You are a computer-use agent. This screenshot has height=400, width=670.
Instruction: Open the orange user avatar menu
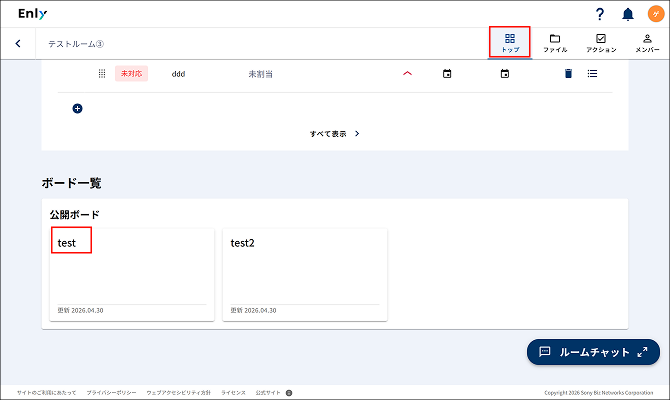pyautogui.click(x=656, y=14)
